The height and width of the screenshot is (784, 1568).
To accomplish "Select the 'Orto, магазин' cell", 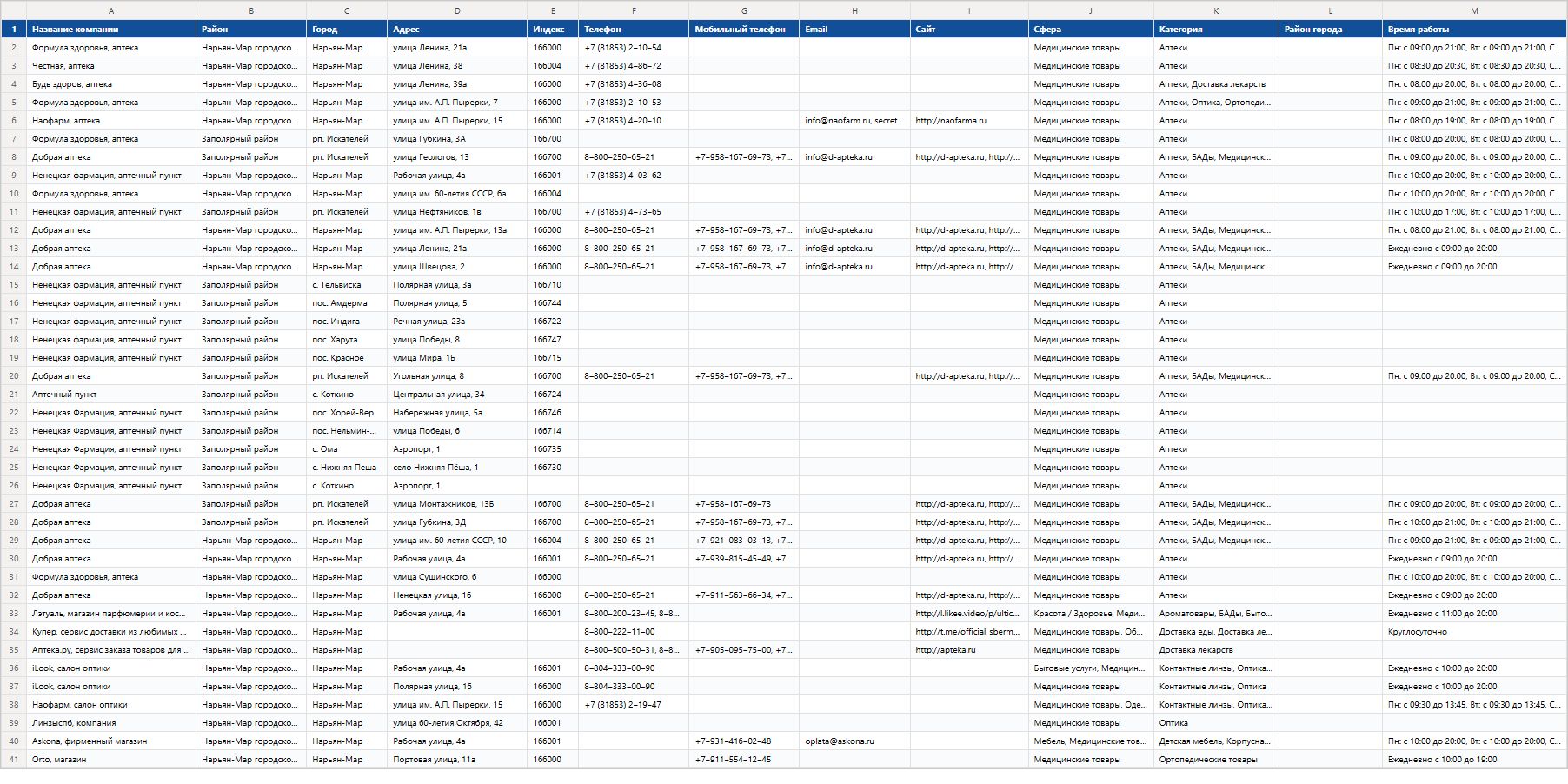I will (111, 760).
